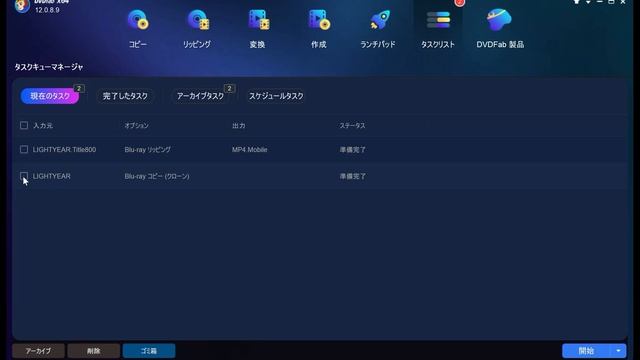Select the LIGHTYEAR.Title800 task name
Viewport: 640px width, 360px height.
pyautogui.click(x=64, y=149)
